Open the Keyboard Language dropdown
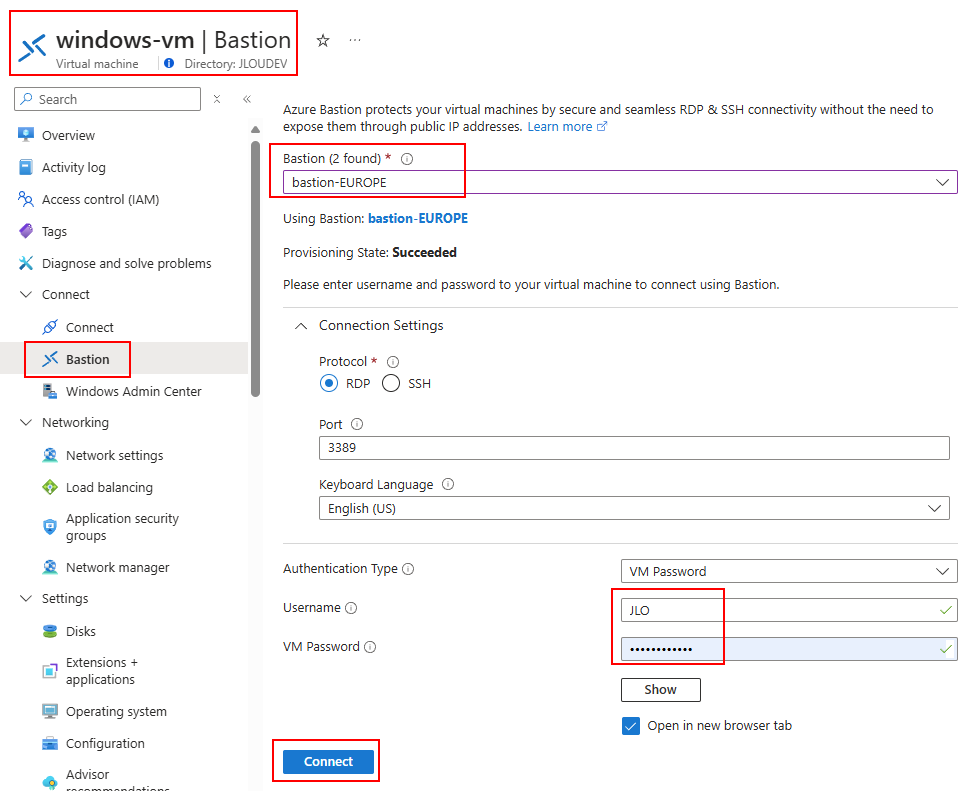This screenshot has height=791, width=964. click(634, 508)
